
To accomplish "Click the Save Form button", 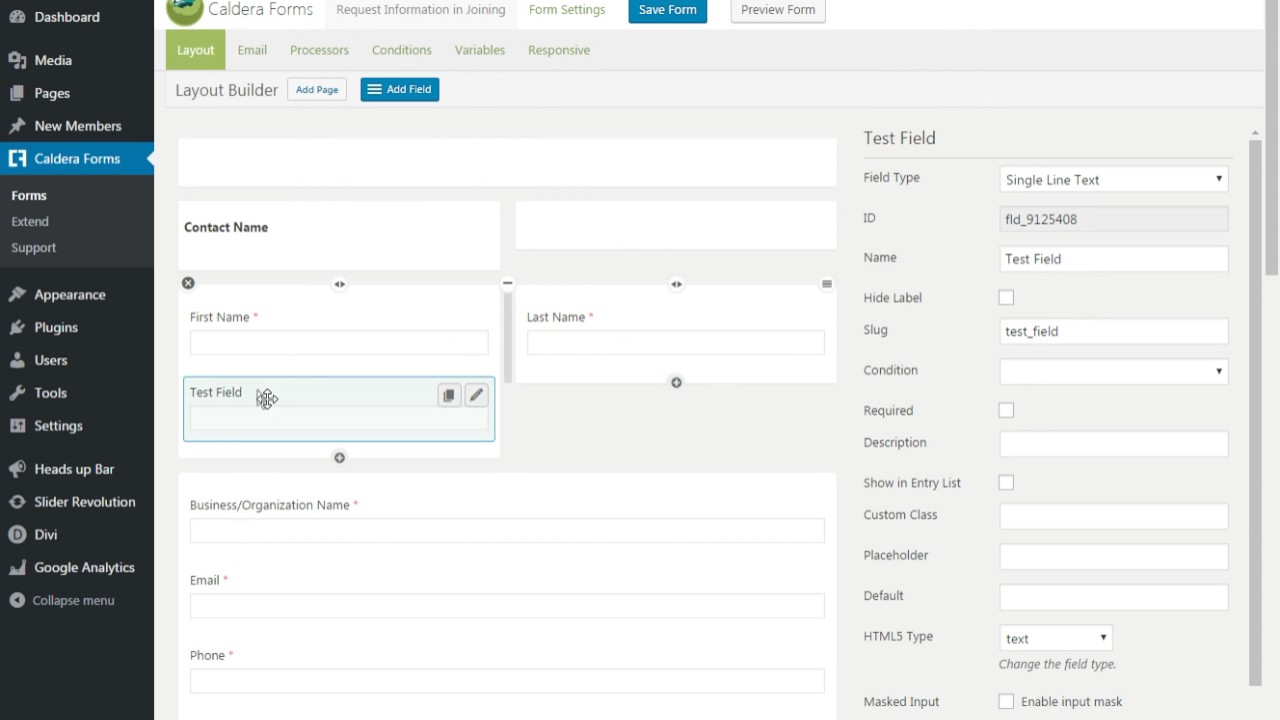I will [x=668, y=11].
